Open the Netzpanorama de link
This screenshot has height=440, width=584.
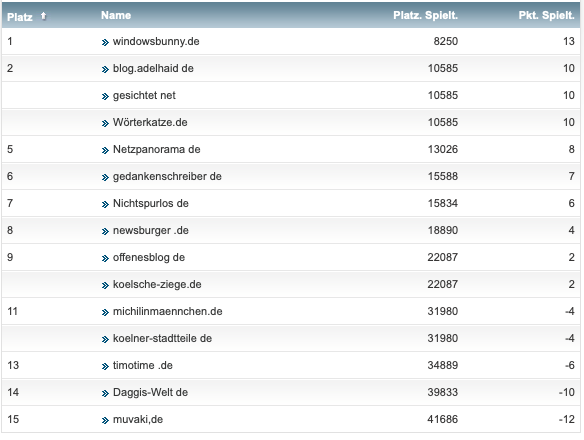tap(156, 149)
